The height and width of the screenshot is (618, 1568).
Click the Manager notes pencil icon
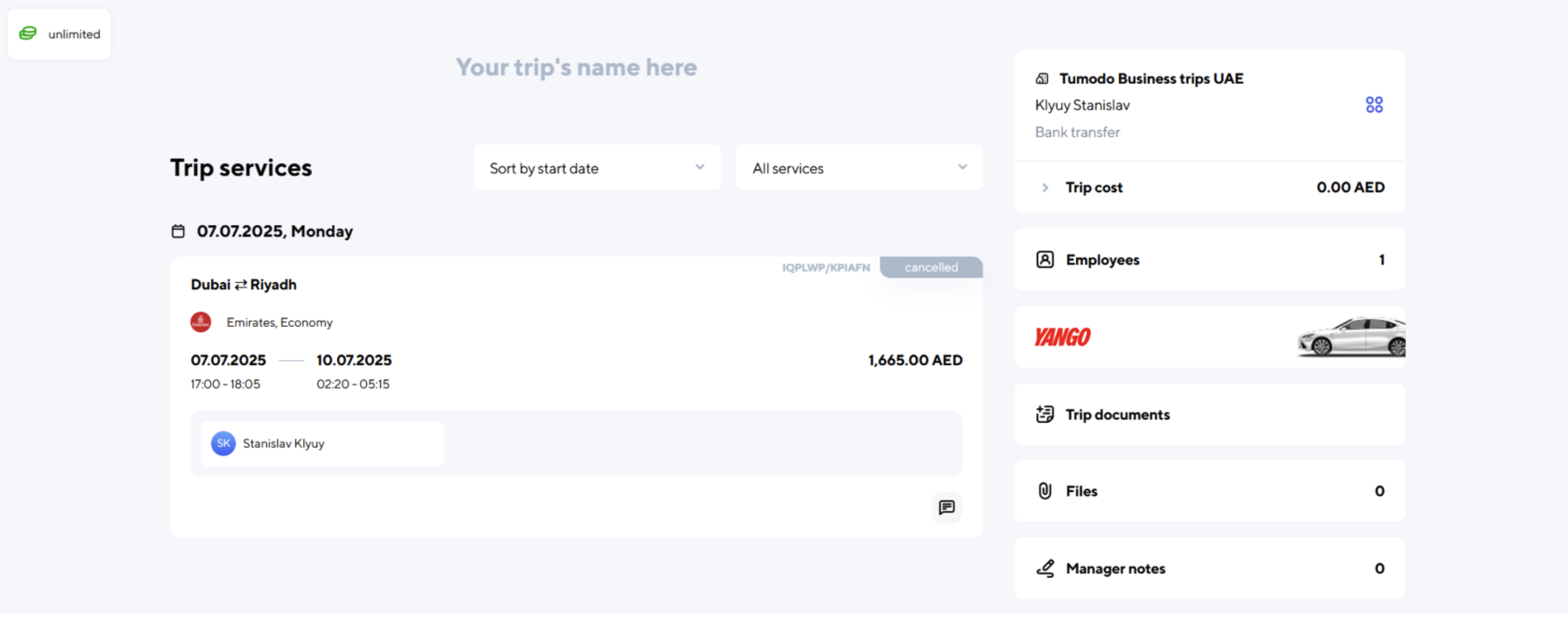pyautogui.click(x=1045, y=569)
